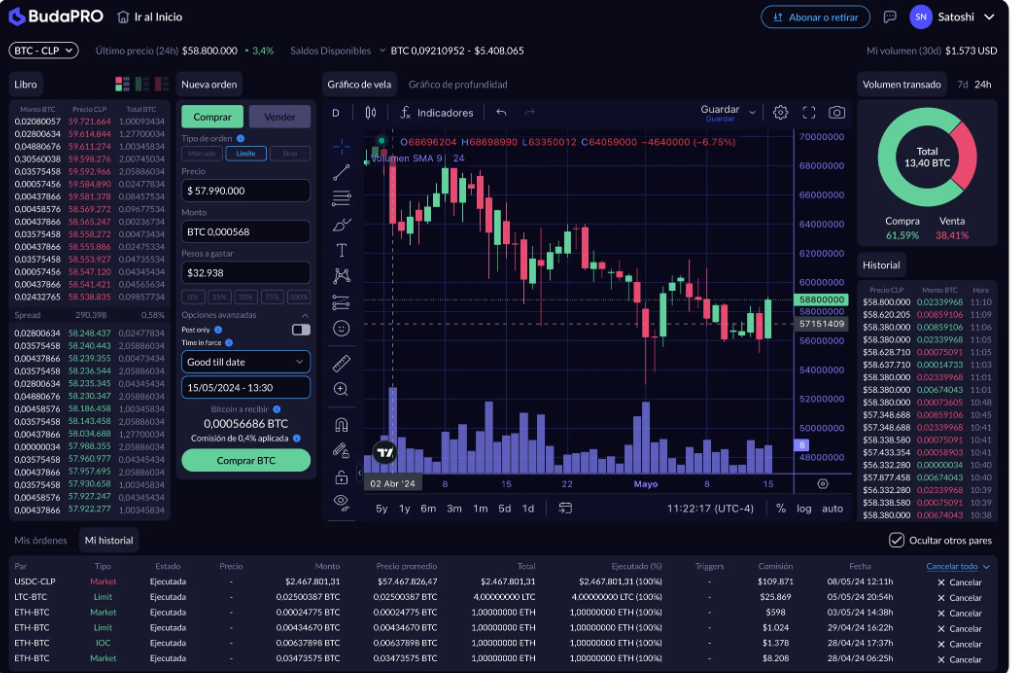The width and height of the screenshot is (1011, 673).
Task: Select the Gráfico de vela tab
Action: coord(359,84)
